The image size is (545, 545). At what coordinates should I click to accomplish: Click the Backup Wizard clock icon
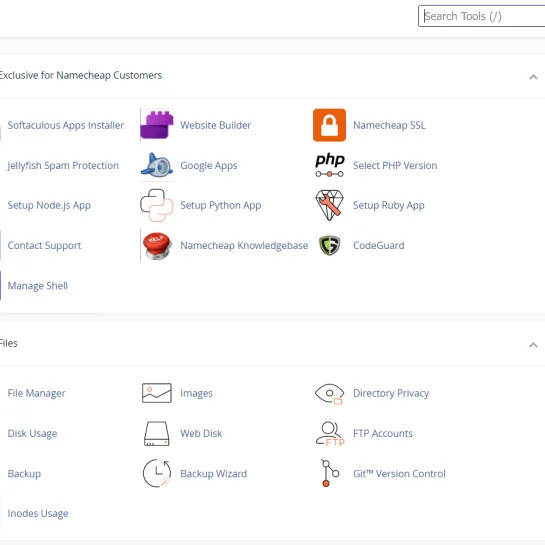[x=157, y=473]
